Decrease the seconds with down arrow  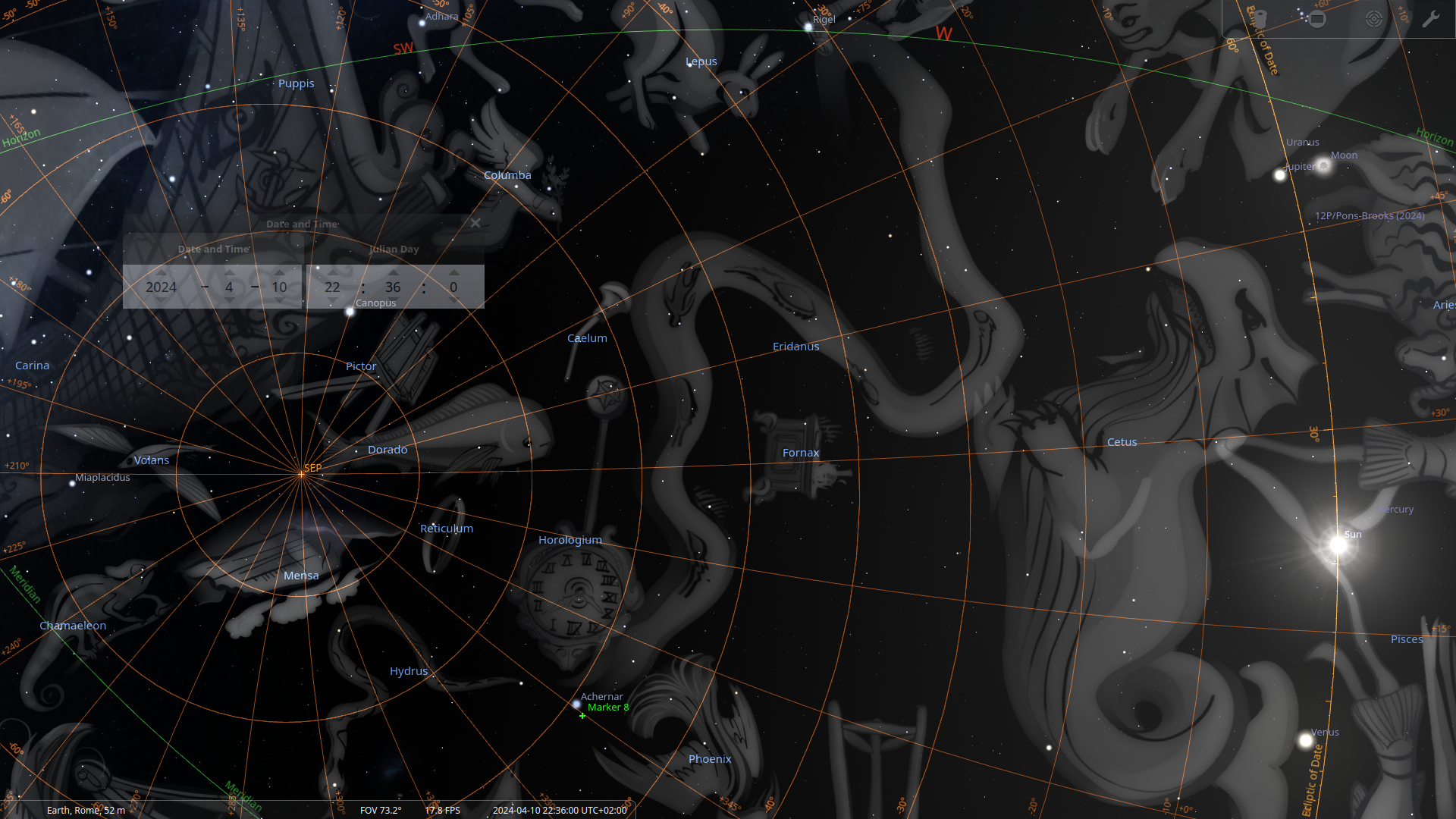pyautogui.click(x=453, y=301)
